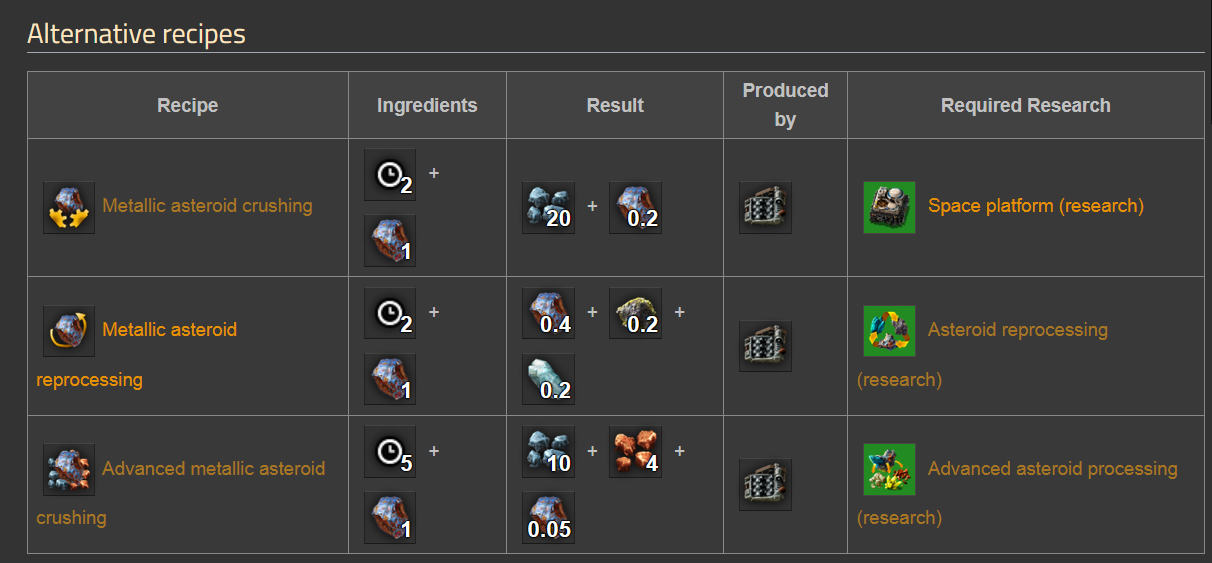The width and height of the screenshot is (1212, 563).
Task: Click the copper ore result icon showing 4
Action: [x=635, y=452]
